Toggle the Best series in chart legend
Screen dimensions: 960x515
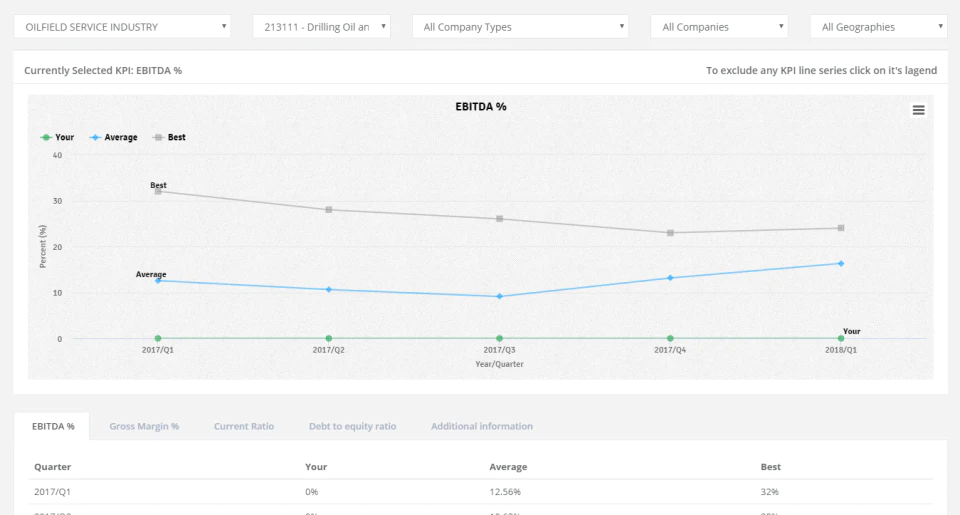point(169,137)
